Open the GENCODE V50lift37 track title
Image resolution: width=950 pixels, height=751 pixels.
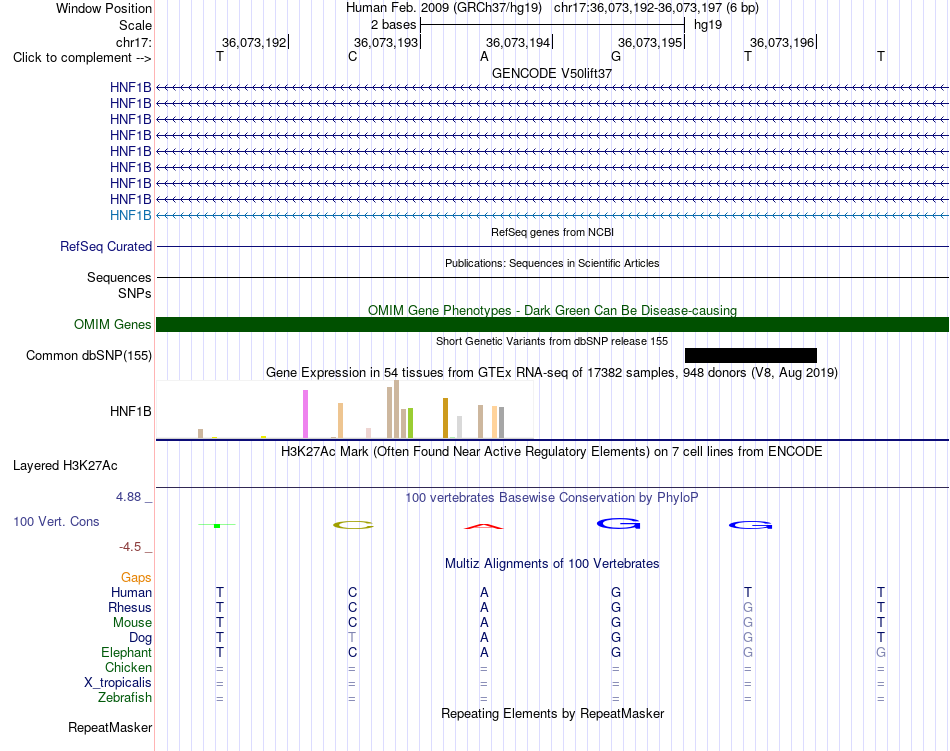tap(552, 73)
